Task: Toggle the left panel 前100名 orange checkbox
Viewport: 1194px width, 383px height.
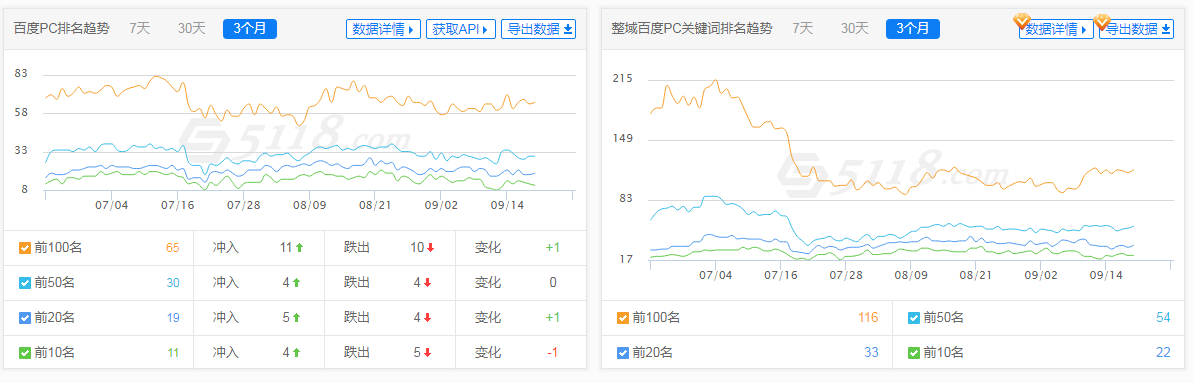Action: (x=24, y=247)
